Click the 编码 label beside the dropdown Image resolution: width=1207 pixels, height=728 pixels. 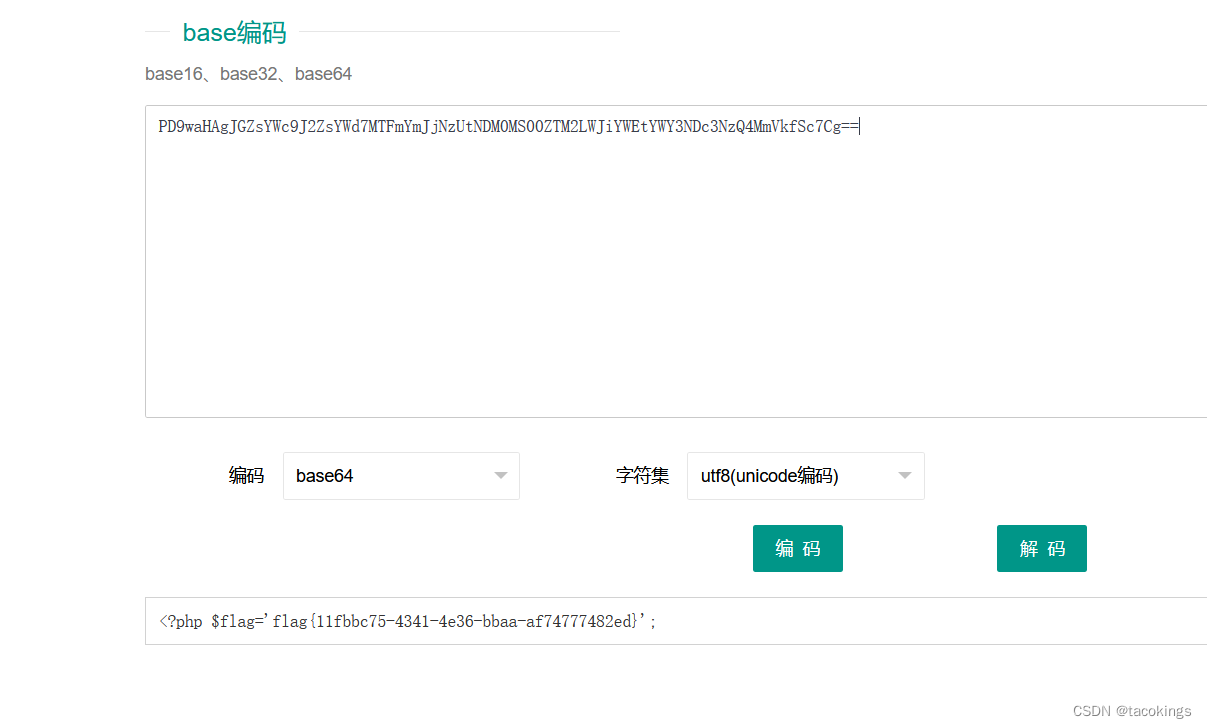click(246, 476)
